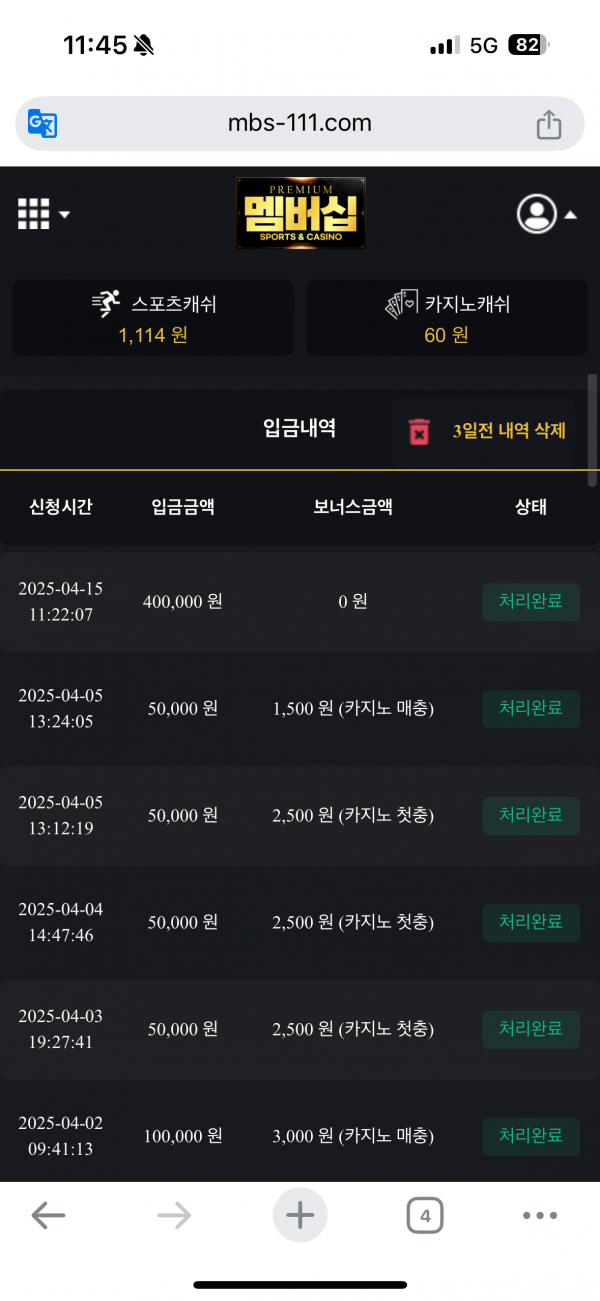The width and height of the screenshot is (600, 1301).
Task: Click 처리완료 status for 400,000 원 deposit
Action: coord(531,601)
